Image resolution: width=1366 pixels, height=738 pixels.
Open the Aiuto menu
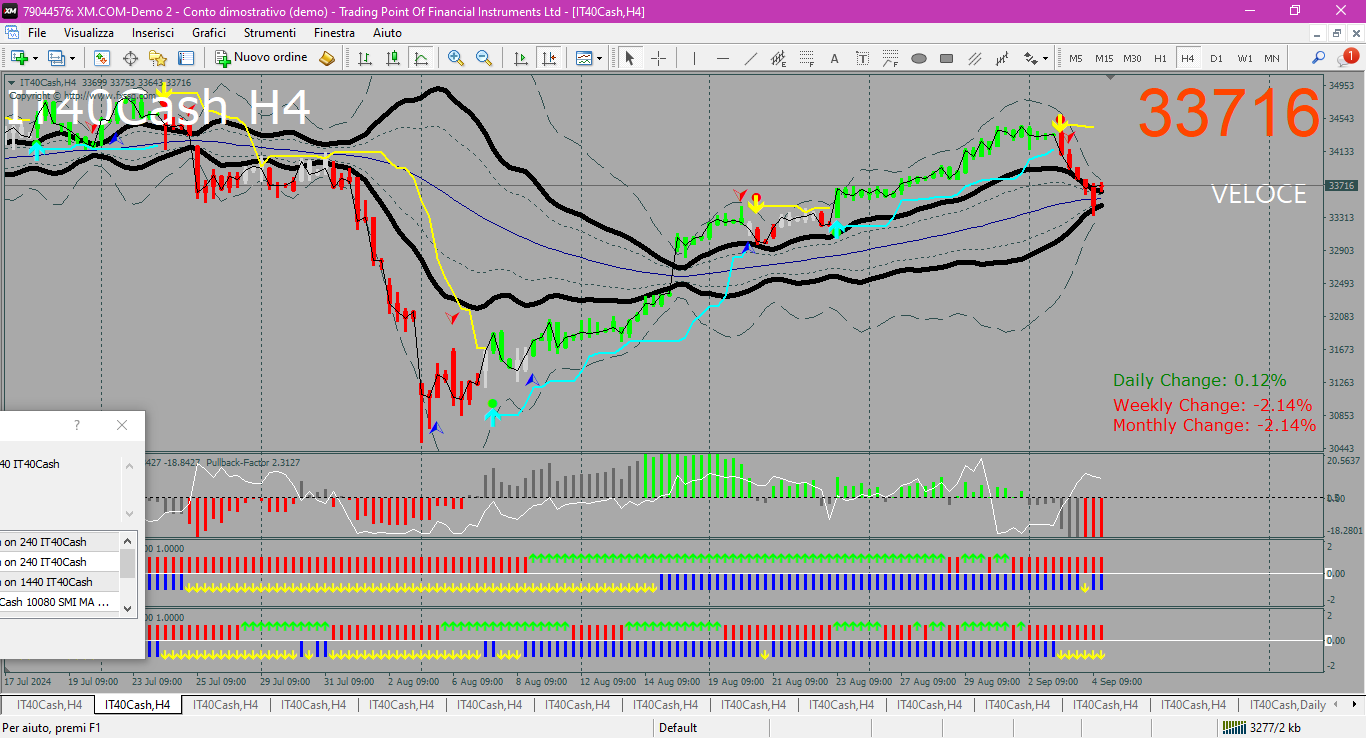(387, 33)
